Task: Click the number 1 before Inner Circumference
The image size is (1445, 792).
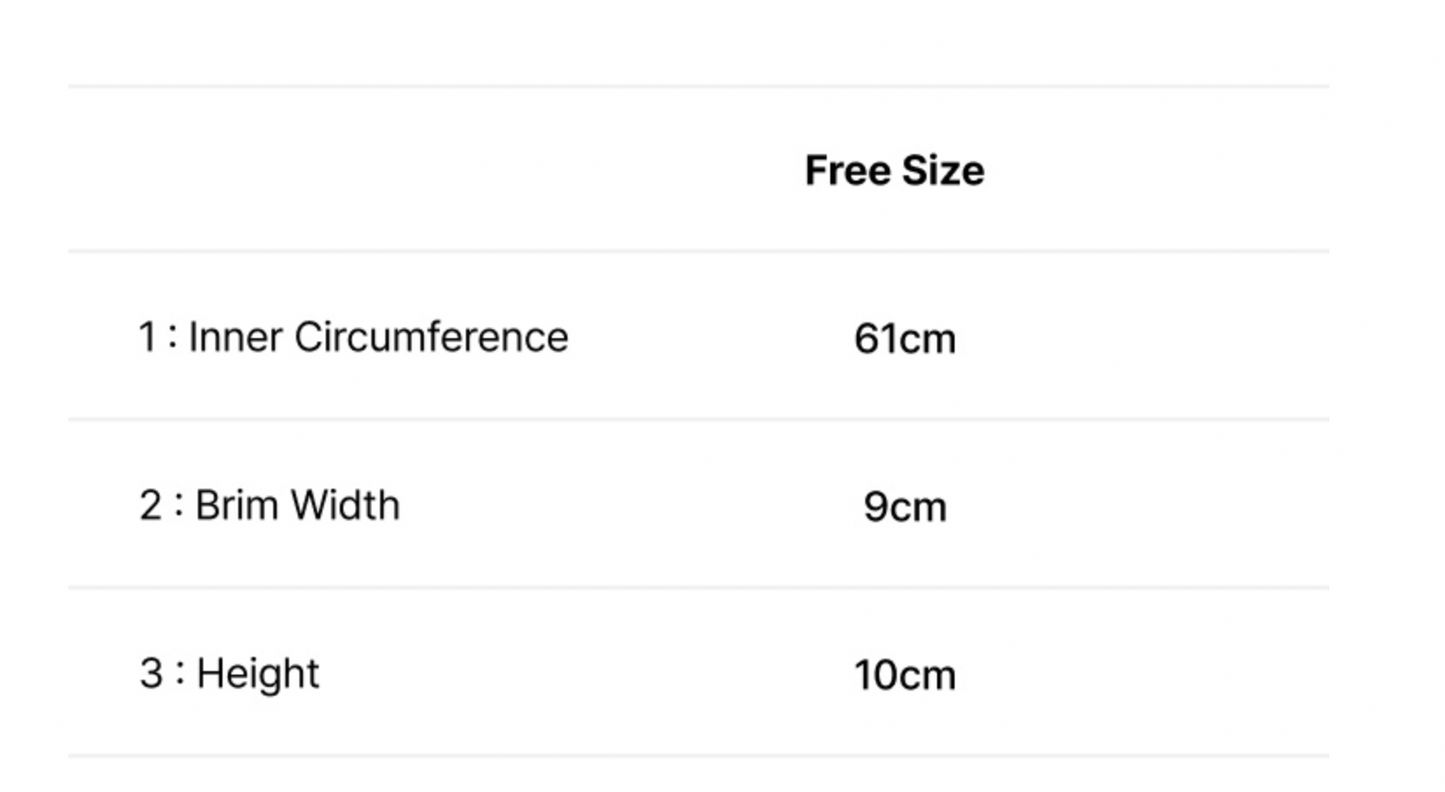Action: pos(147,337)
